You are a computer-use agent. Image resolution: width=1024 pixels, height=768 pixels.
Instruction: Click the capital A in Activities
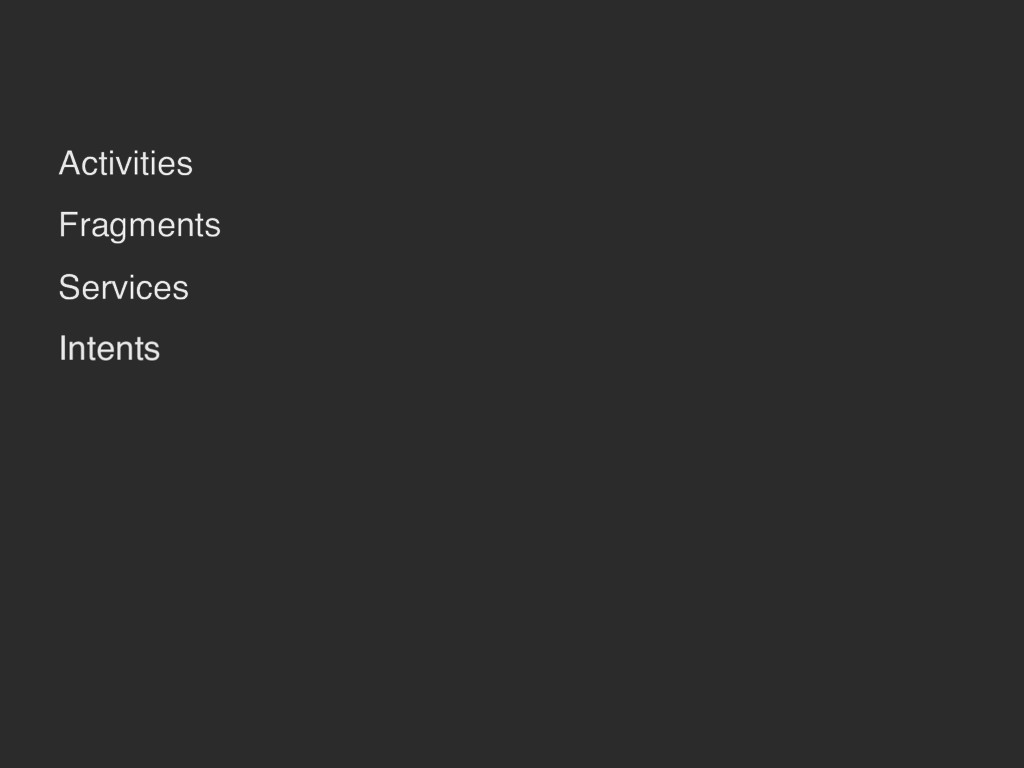[69, 163]
